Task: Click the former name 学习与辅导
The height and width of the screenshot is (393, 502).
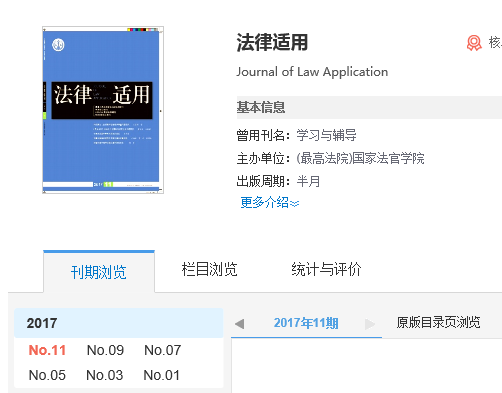Action: coord(326,135)
